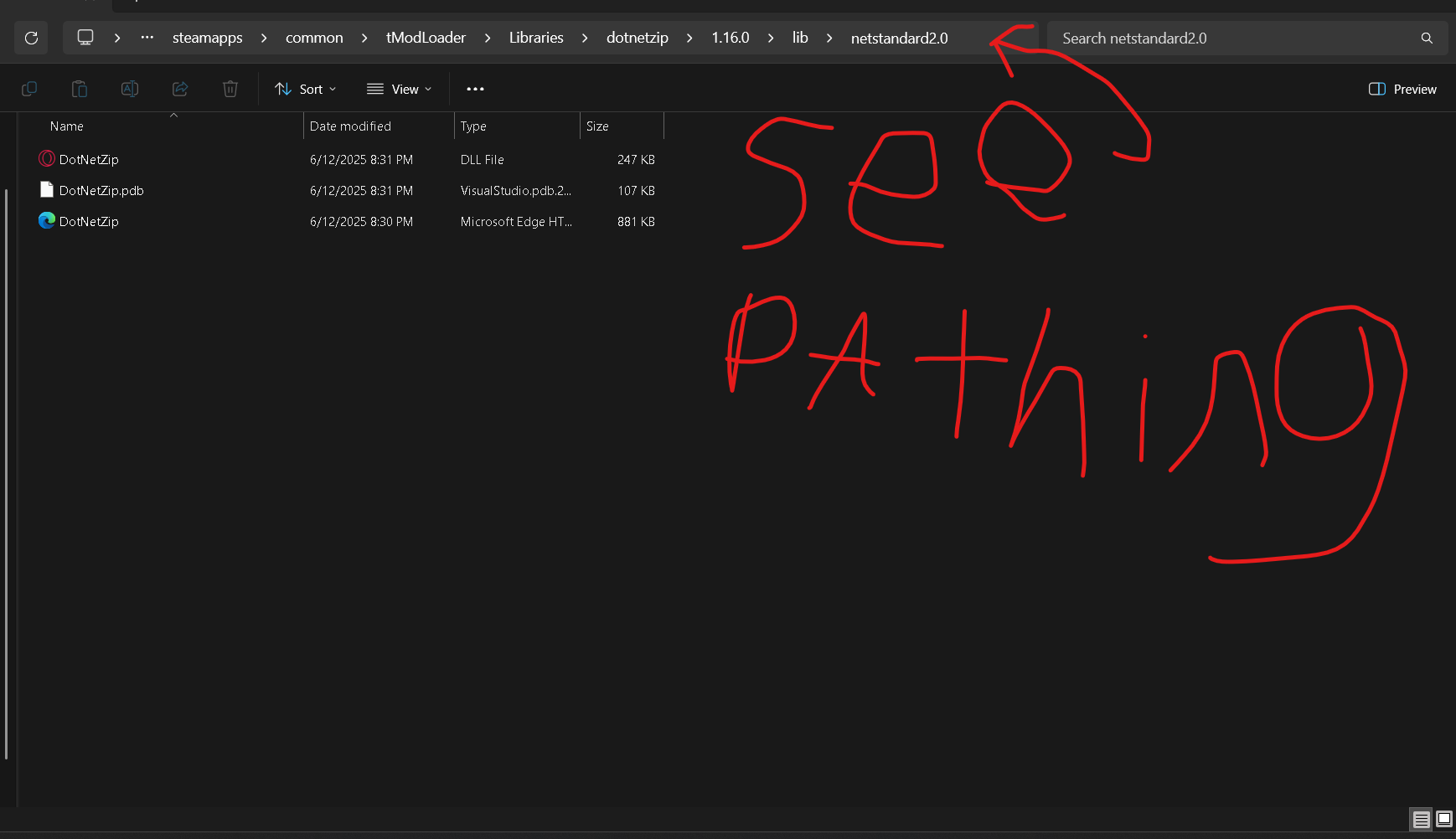Switch to Large icons view layout icon
Viewport: 1456px width, 839px height.
1444,819
